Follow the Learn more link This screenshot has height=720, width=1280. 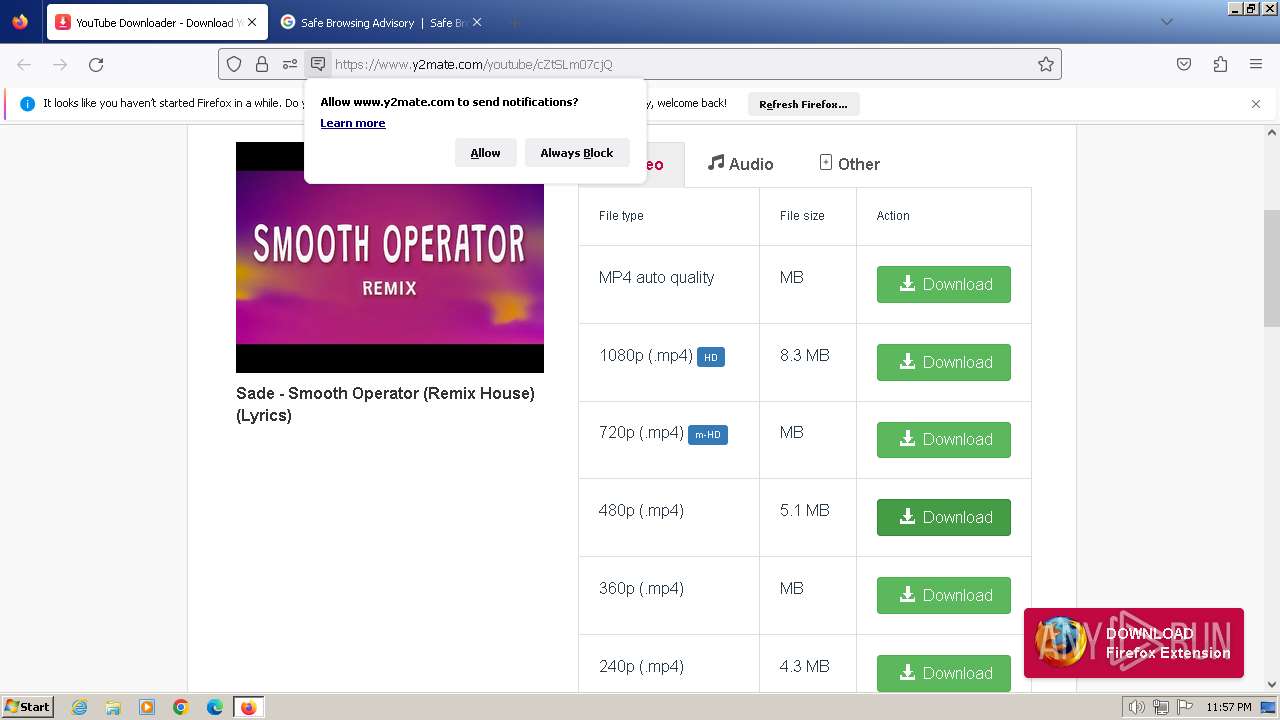coord(353,123)
